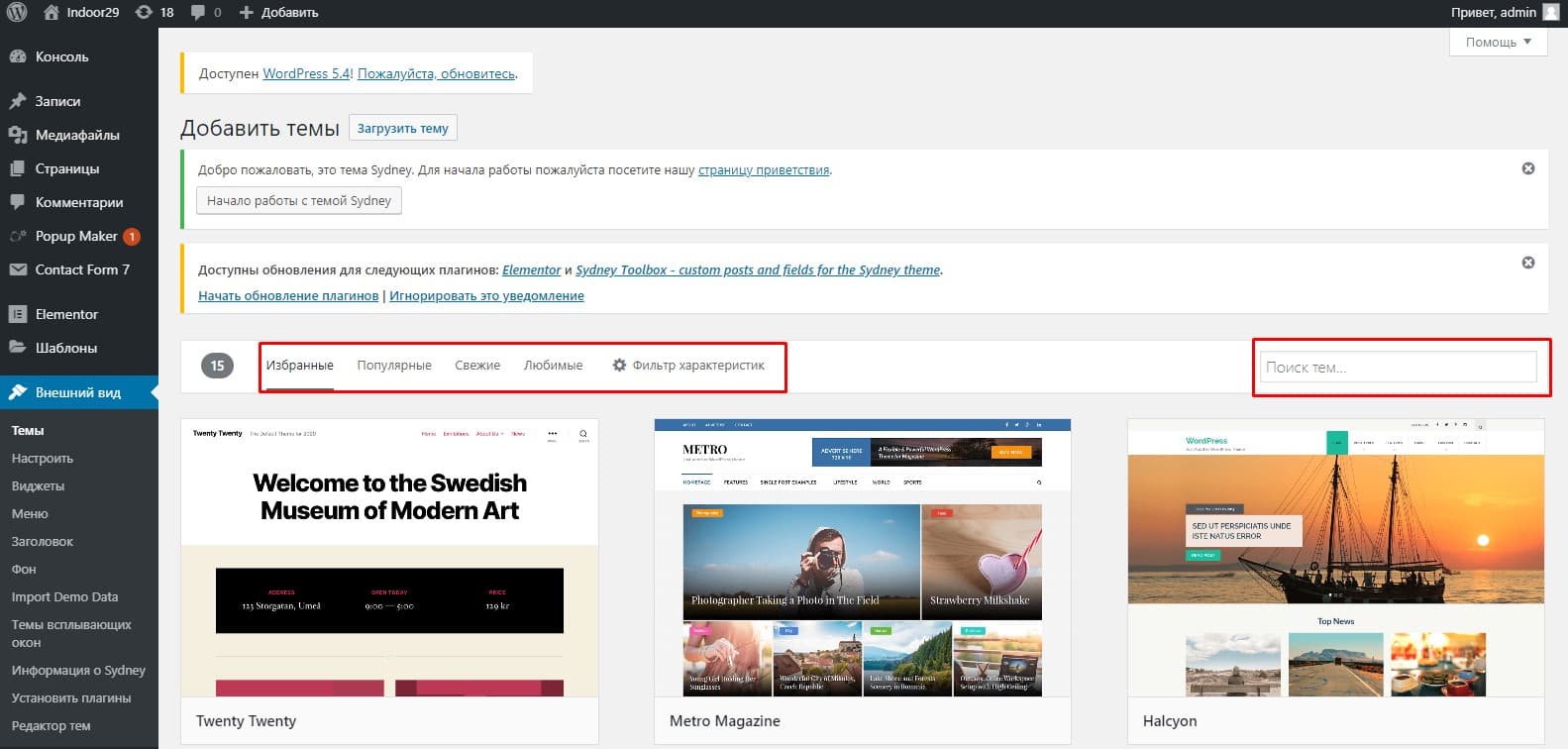Expand the Помощь help dropdown
The width and height of the screenshot is (1568, 749).
tap(1499, 42)
